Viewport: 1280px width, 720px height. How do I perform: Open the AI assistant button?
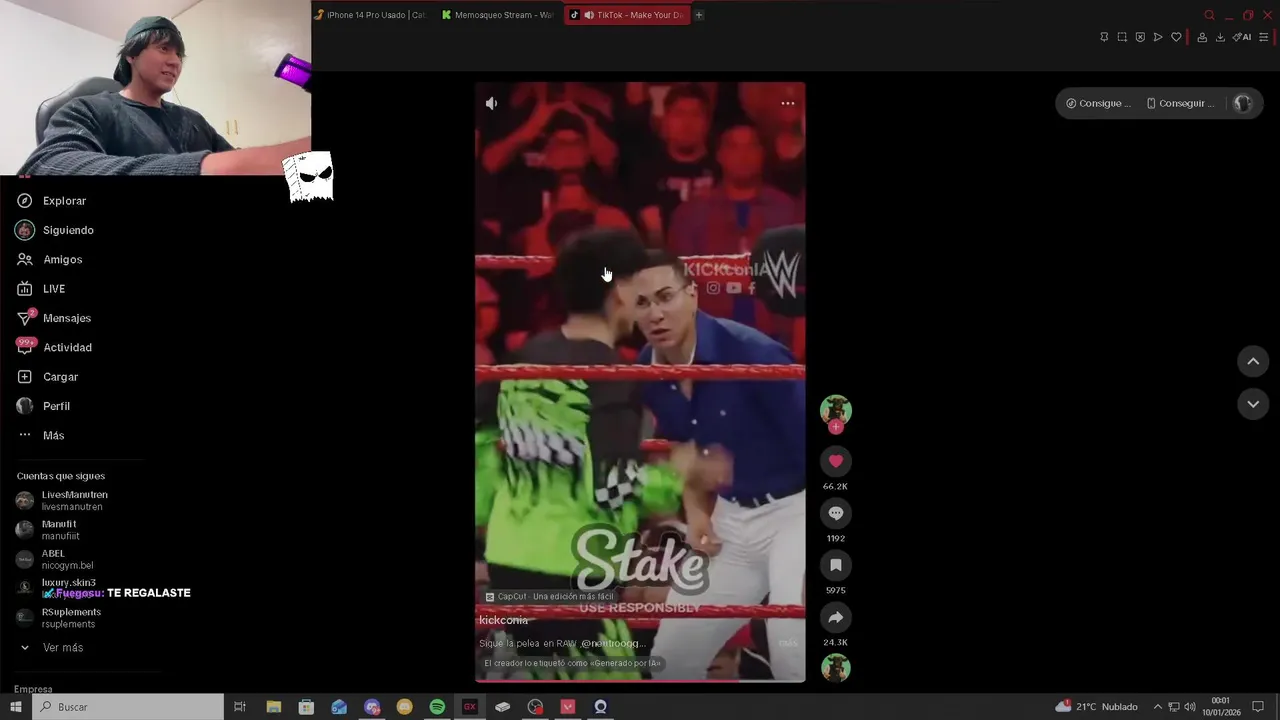point(1242,37)
